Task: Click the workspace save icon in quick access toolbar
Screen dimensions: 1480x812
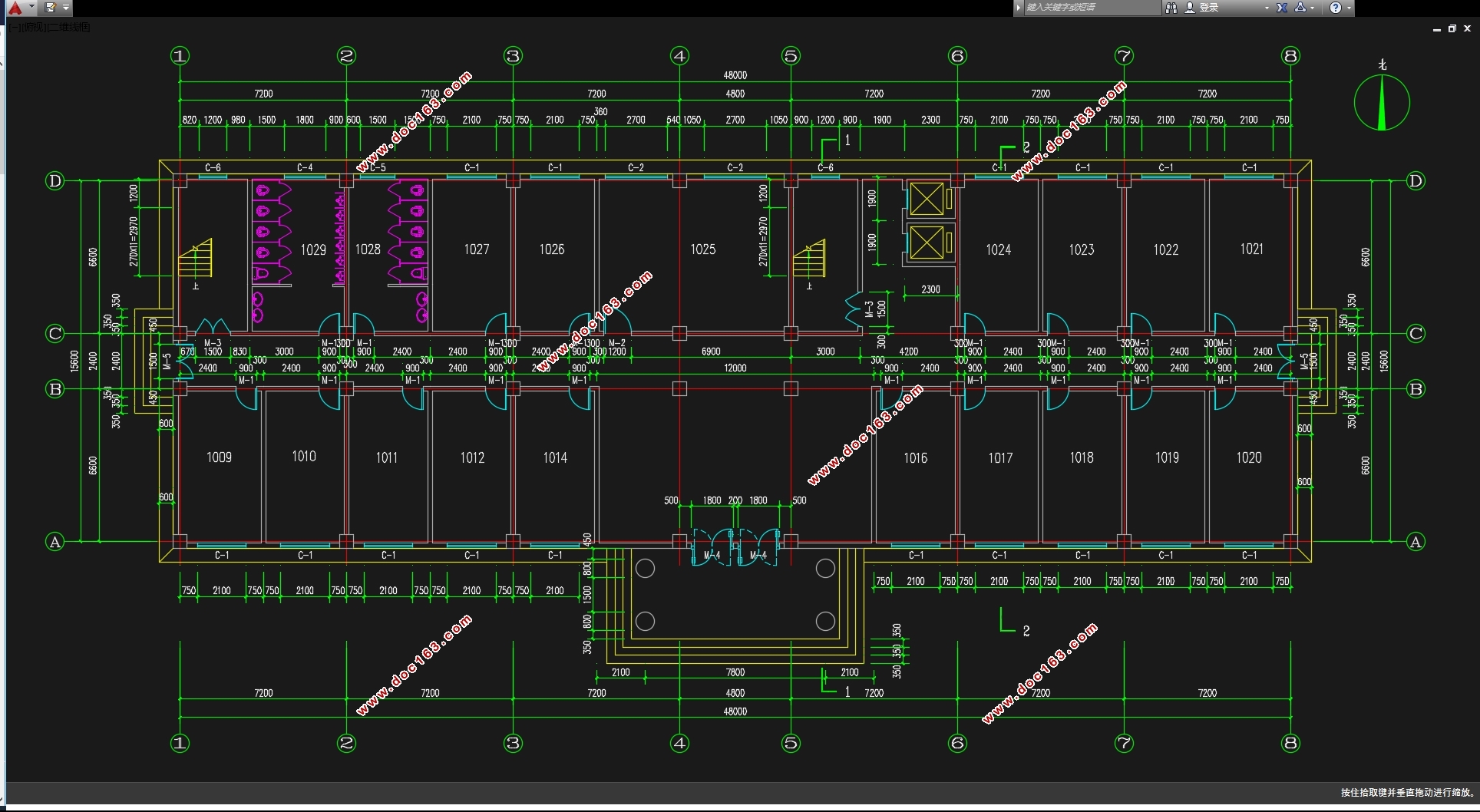Action: [51, 8]
